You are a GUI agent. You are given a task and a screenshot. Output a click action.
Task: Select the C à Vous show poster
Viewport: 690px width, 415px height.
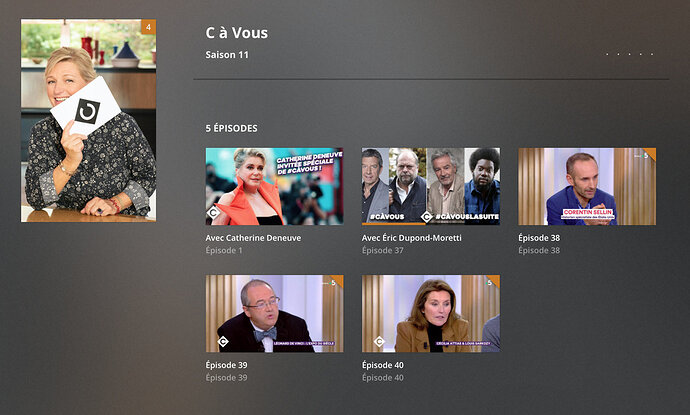point(88,121)
